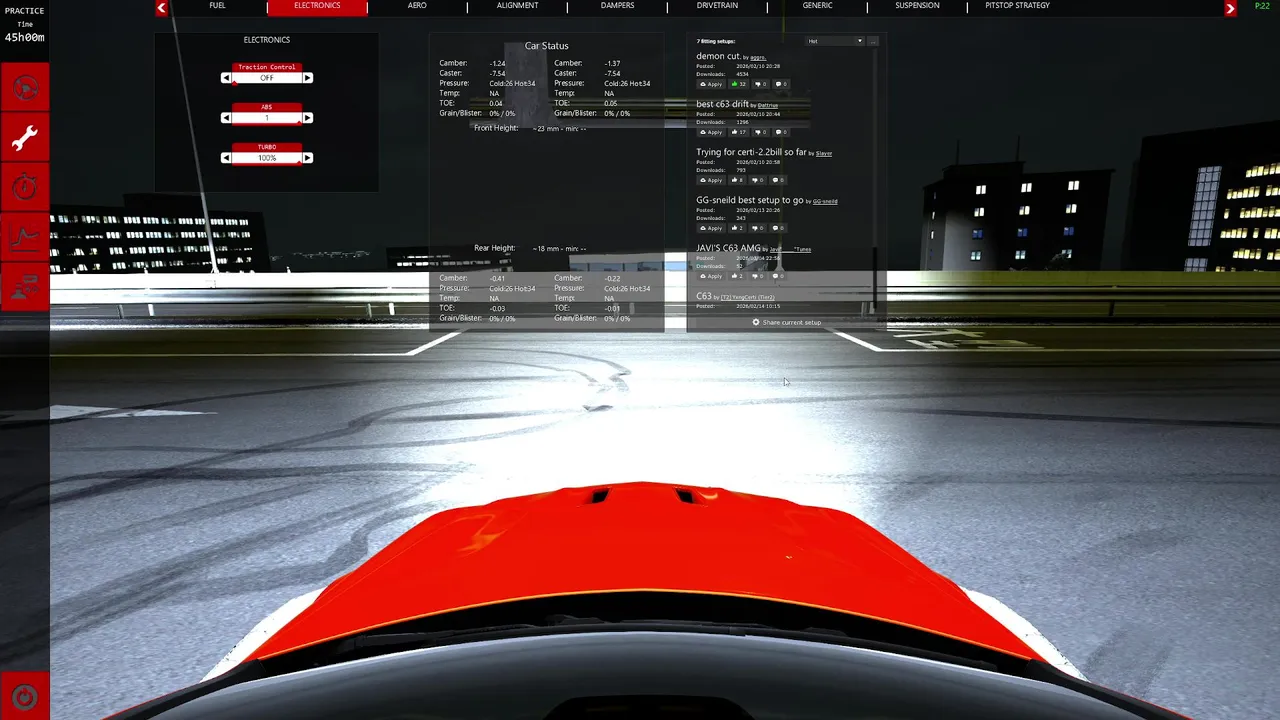The width and height of the screenshot is (1280, 720).
Task: Like the demon cut. setup
Action: pos(738,84)
